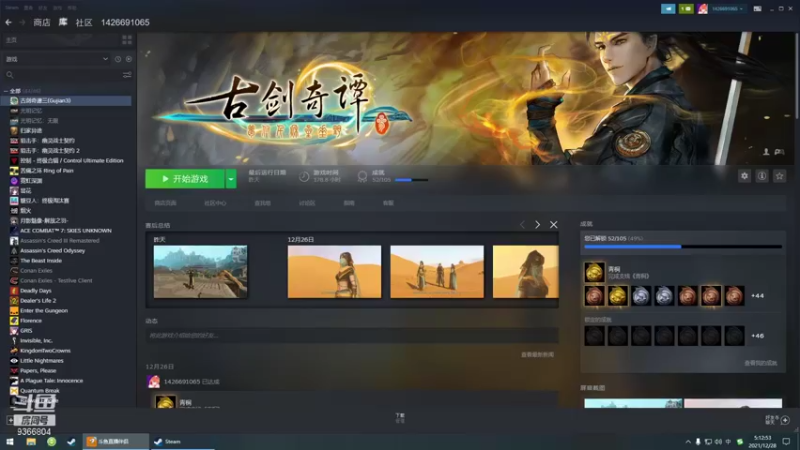Click the +46 more locked achievements
The image size is (800, 450).
click(758, 336)
